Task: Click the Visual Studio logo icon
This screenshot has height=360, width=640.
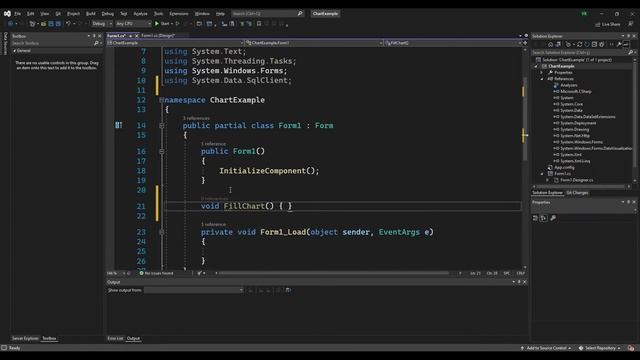Action: coord(7,13)
